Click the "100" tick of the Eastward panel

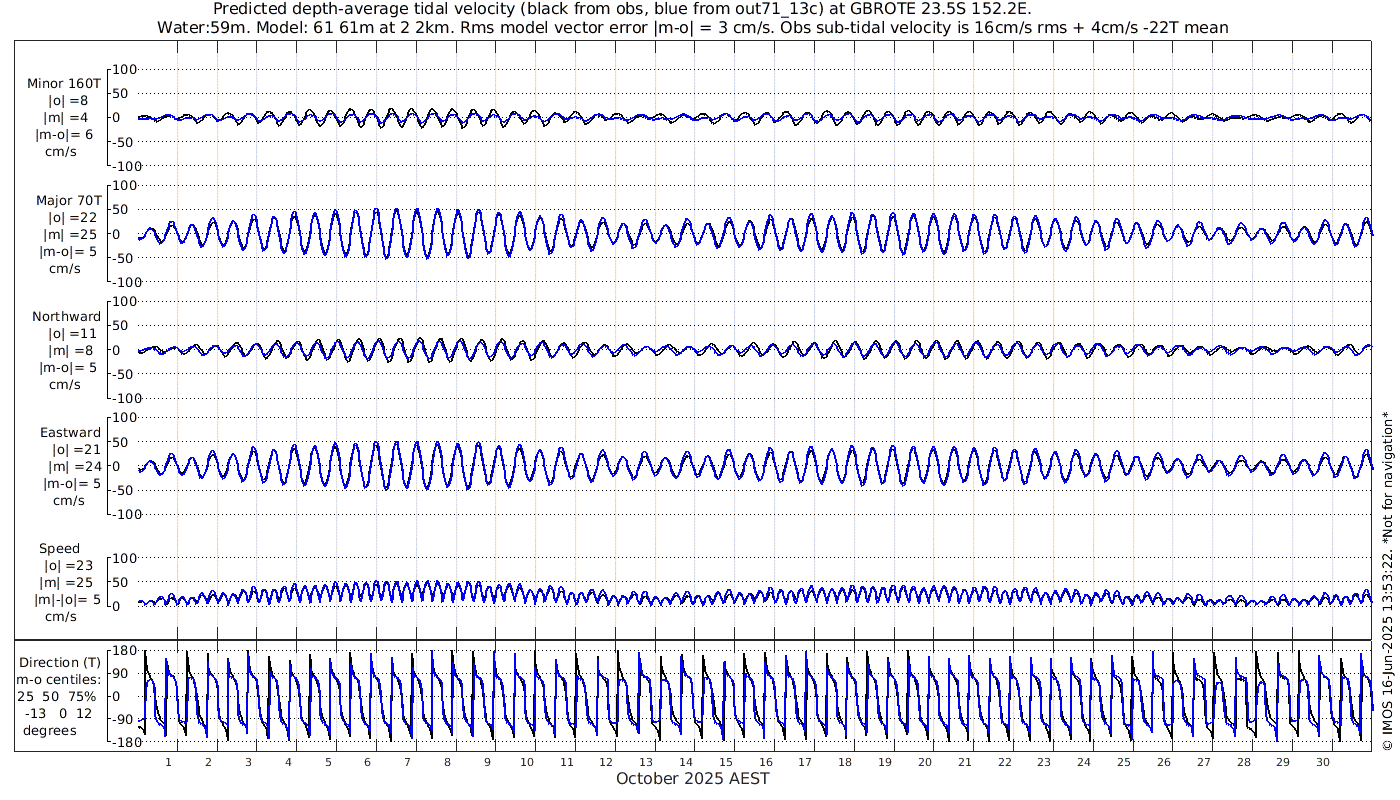pos(125,417)
